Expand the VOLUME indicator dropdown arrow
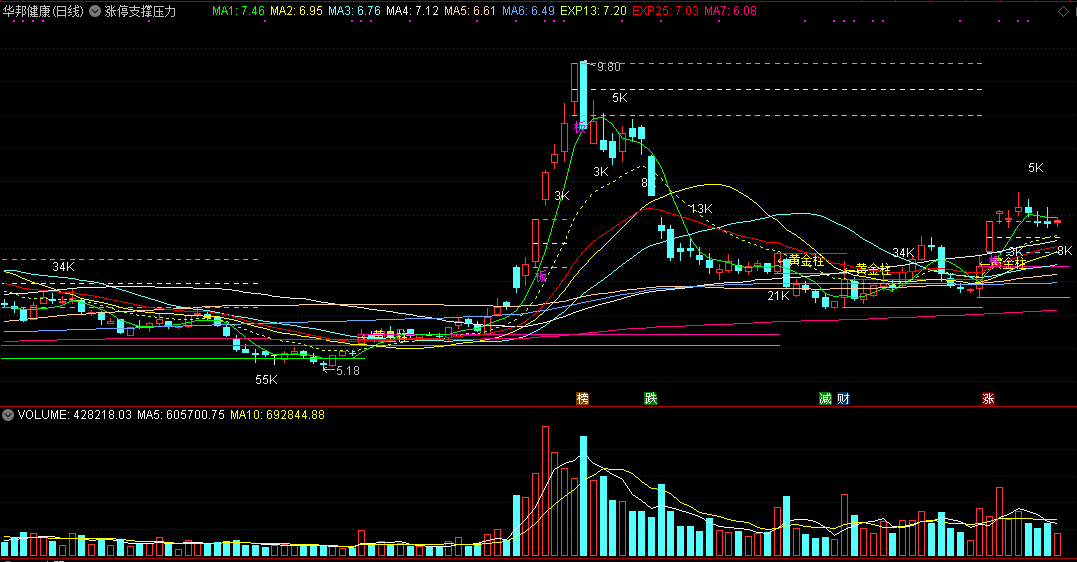1077x562 pixels. [x=8, y=415]
